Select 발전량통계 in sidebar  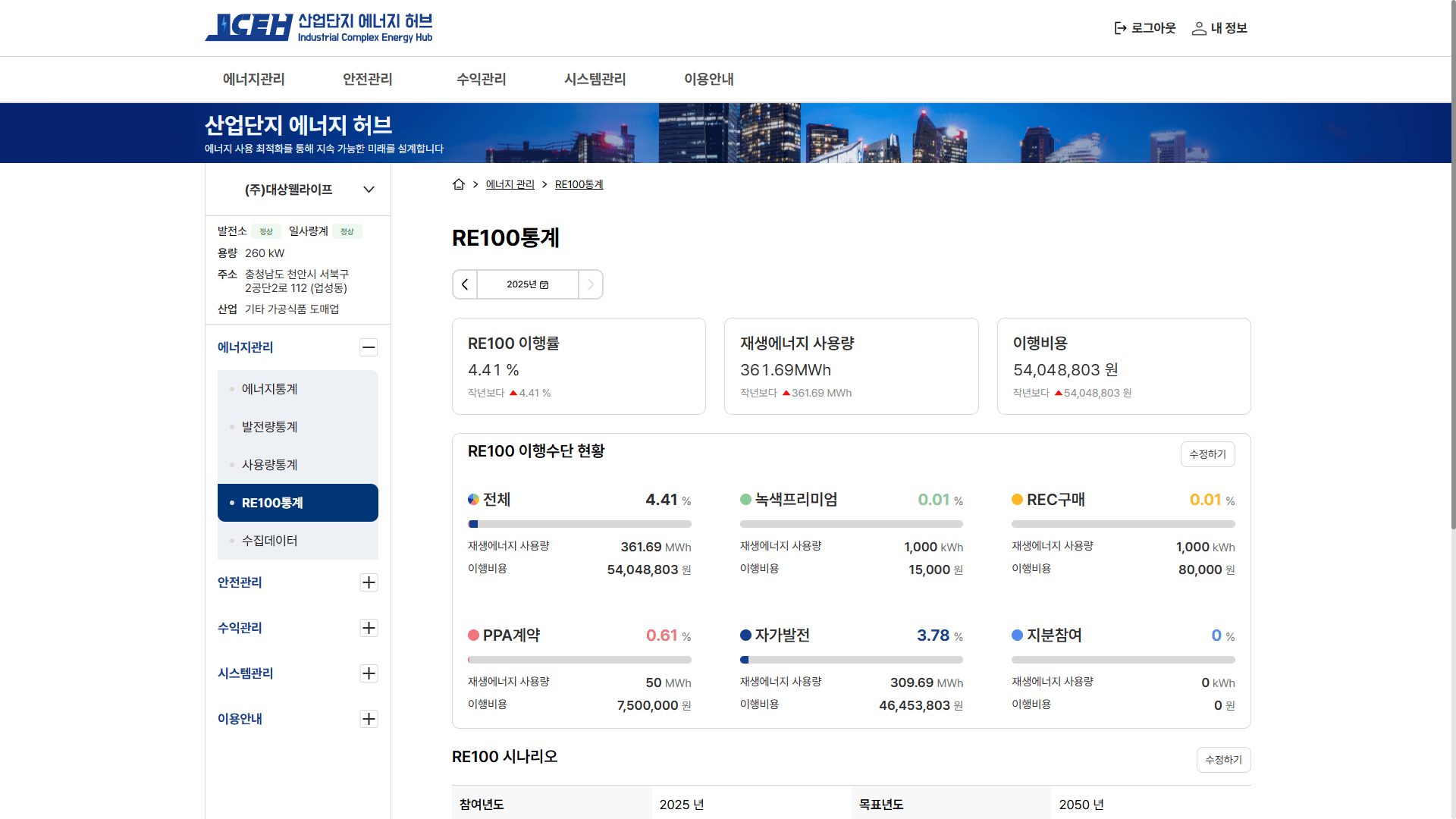click(269, 427)
